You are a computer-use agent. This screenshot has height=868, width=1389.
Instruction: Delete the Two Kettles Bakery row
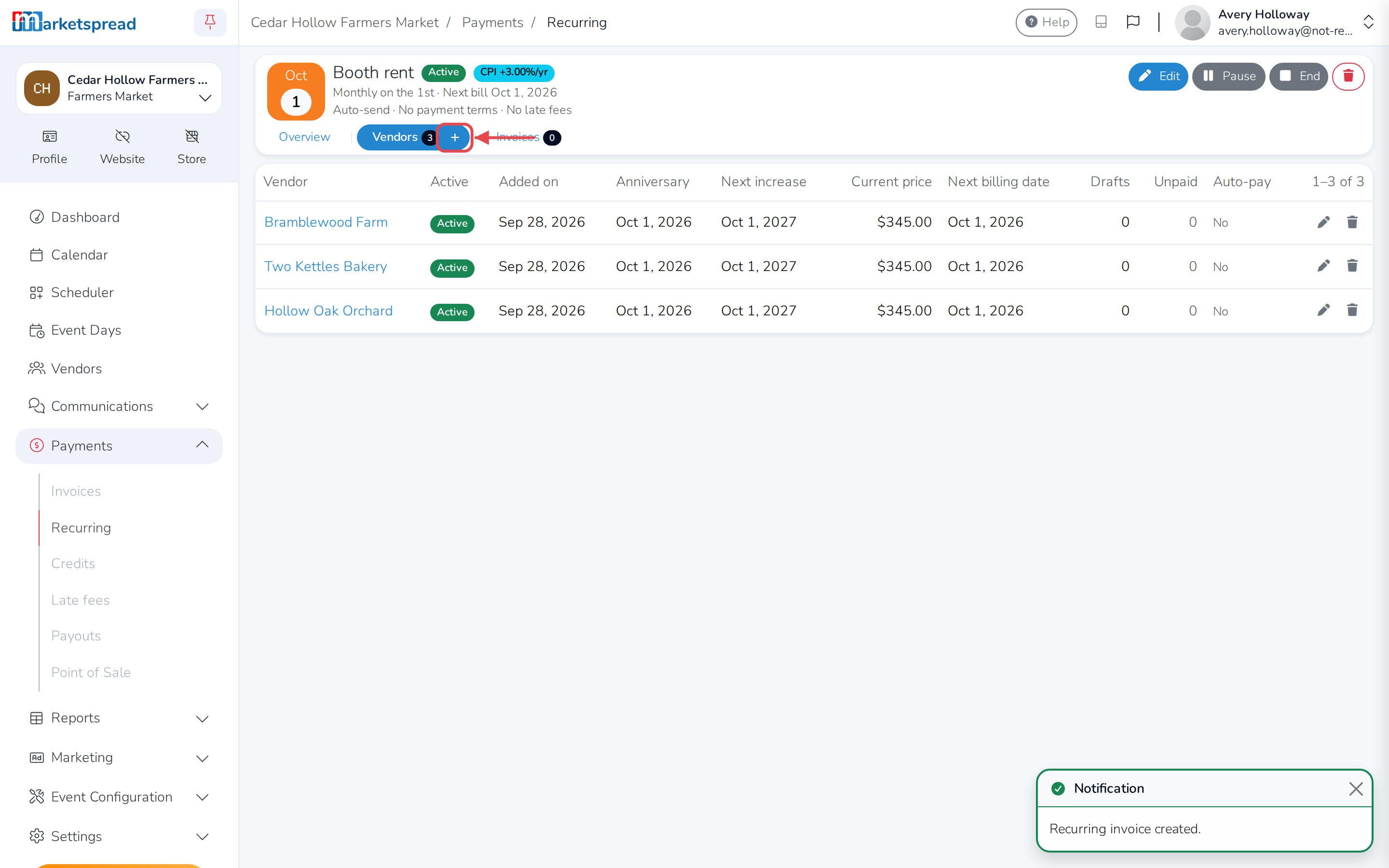click(x=1352, y=266)
